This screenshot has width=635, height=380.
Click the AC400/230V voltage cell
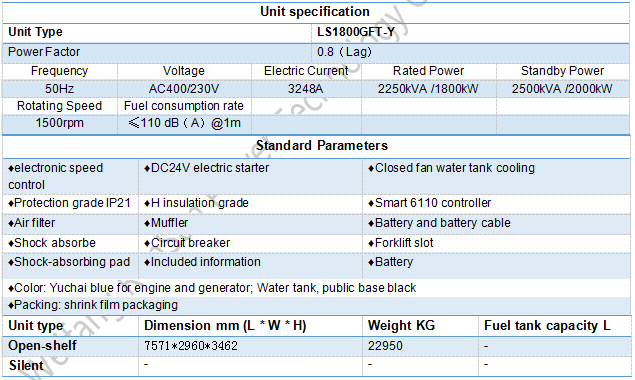coord(184,89)
